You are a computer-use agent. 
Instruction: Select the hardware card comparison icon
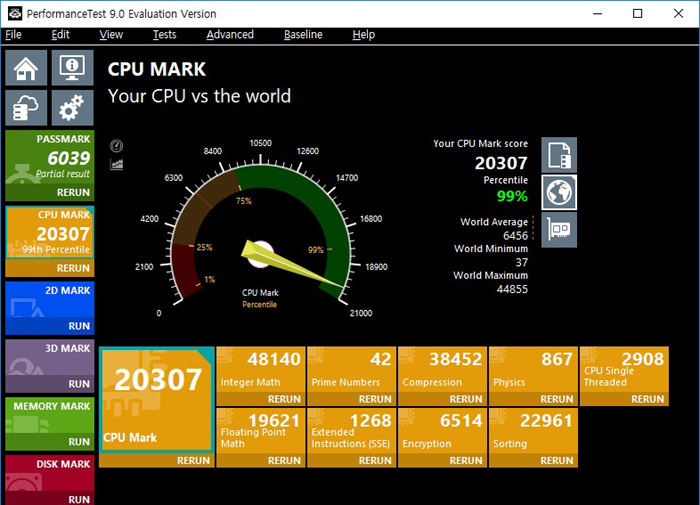[x=559, y=230]
